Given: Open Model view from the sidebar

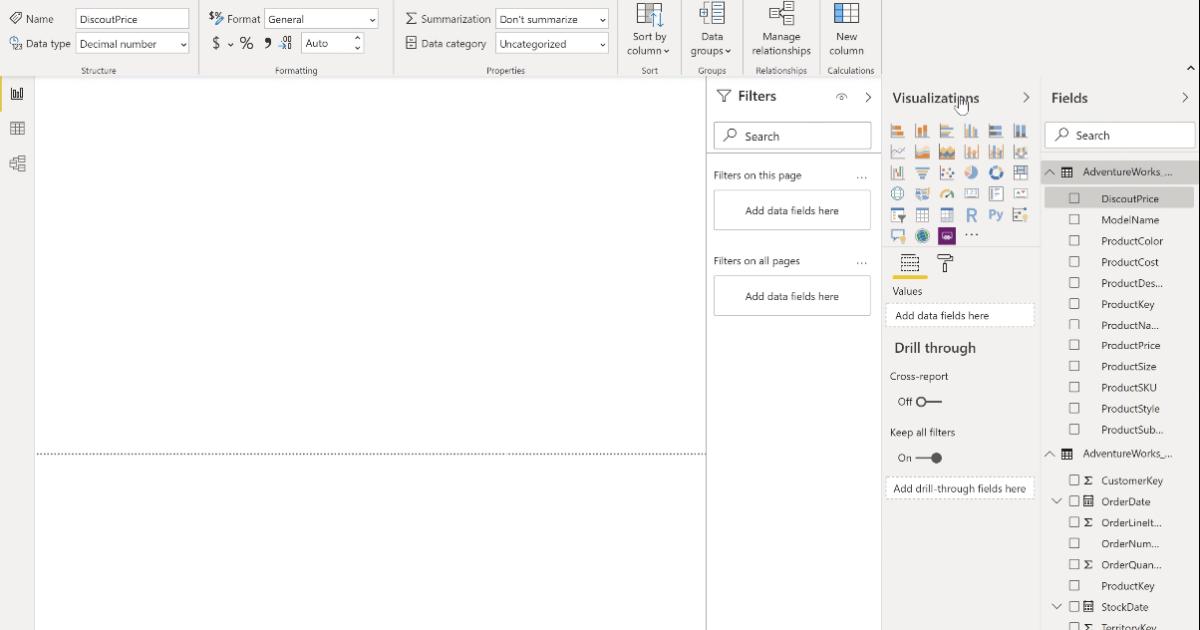Looking at the screenshot, I should (16, 163).
